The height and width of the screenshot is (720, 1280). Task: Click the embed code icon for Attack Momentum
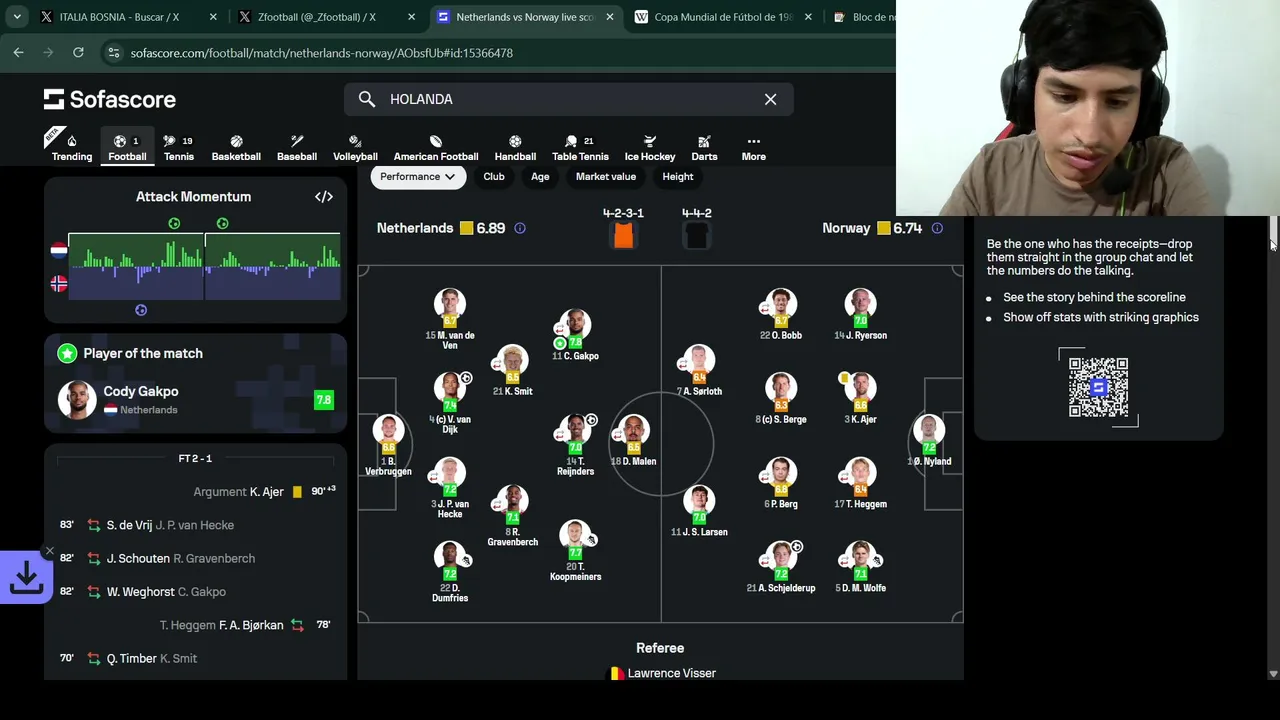coord(324,197)
